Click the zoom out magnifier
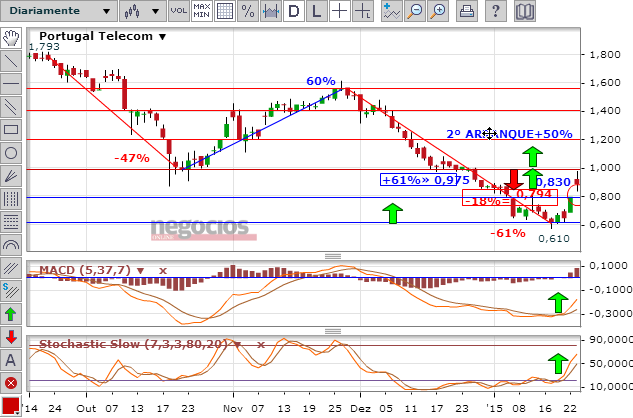The height and width of the screenshot is (418, 633). (415, 11)
